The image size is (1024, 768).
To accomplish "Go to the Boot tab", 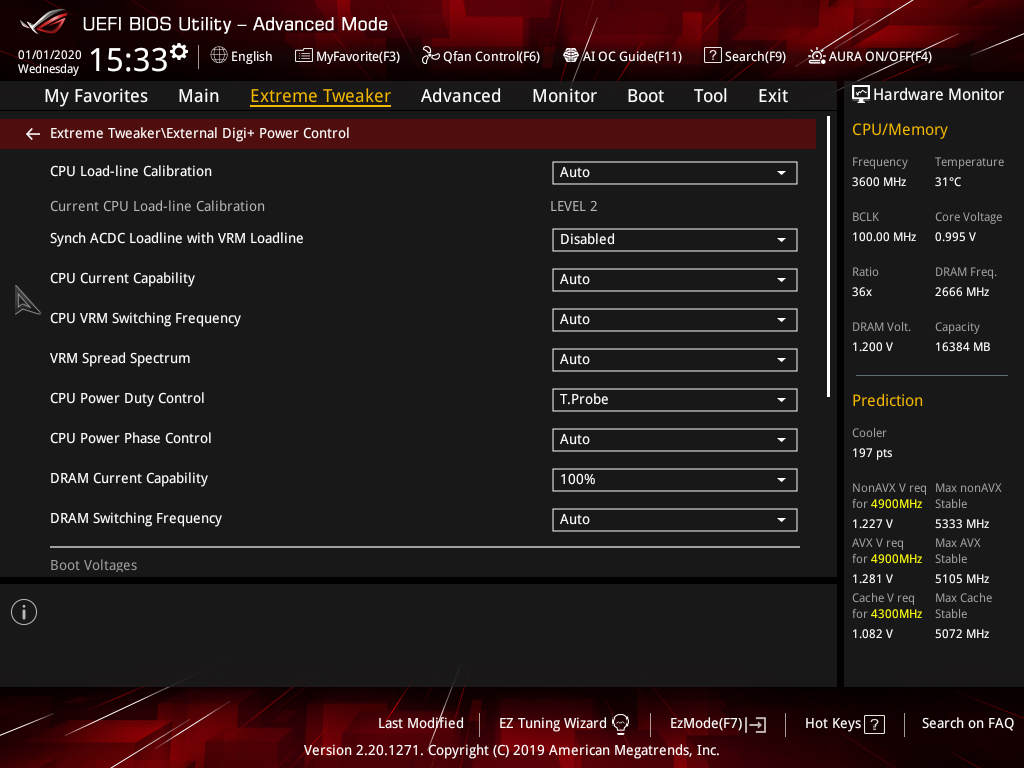I will [x=645, y=96].
